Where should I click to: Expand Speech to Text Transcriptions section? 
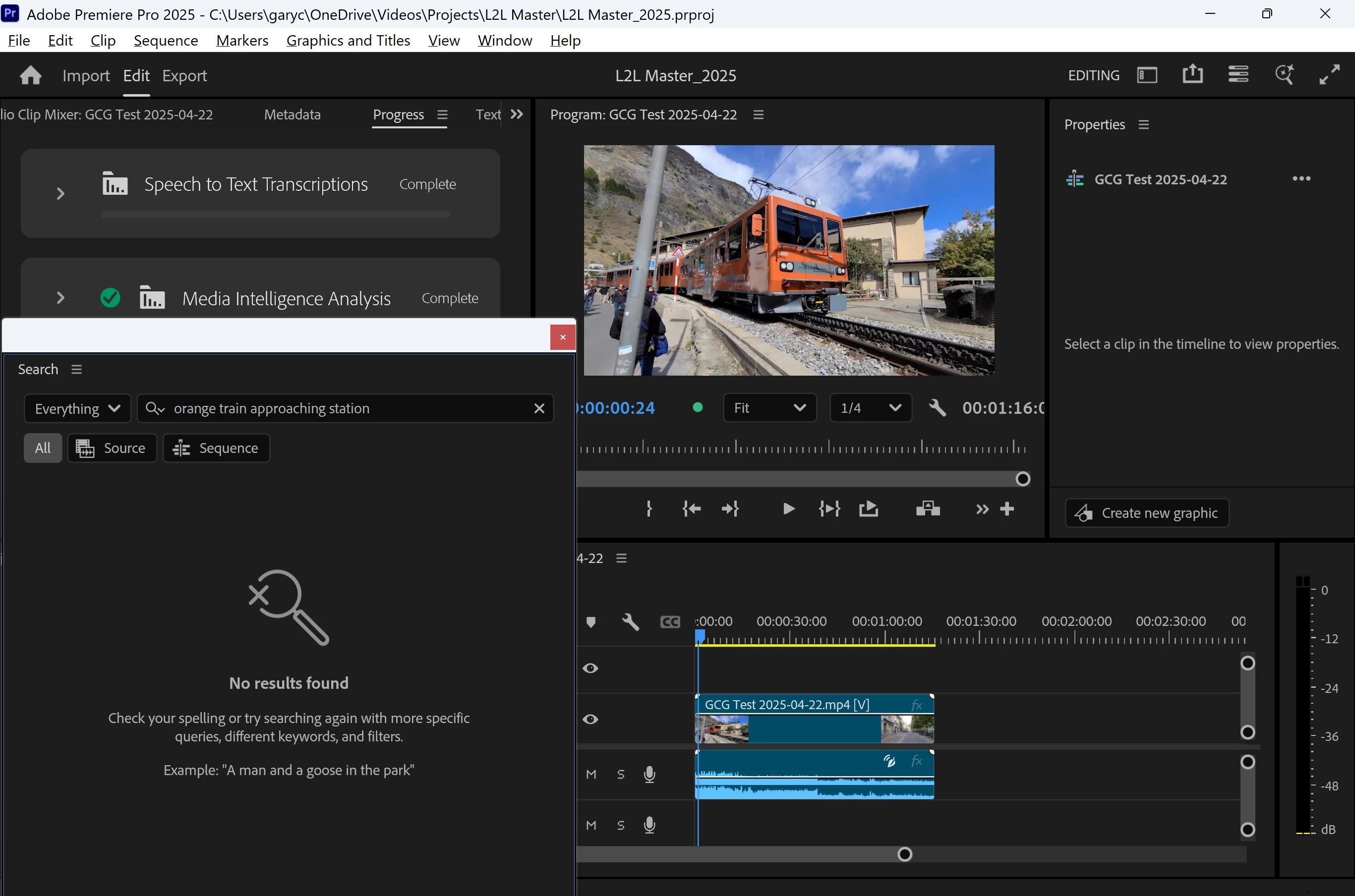(x=60, y=194)
